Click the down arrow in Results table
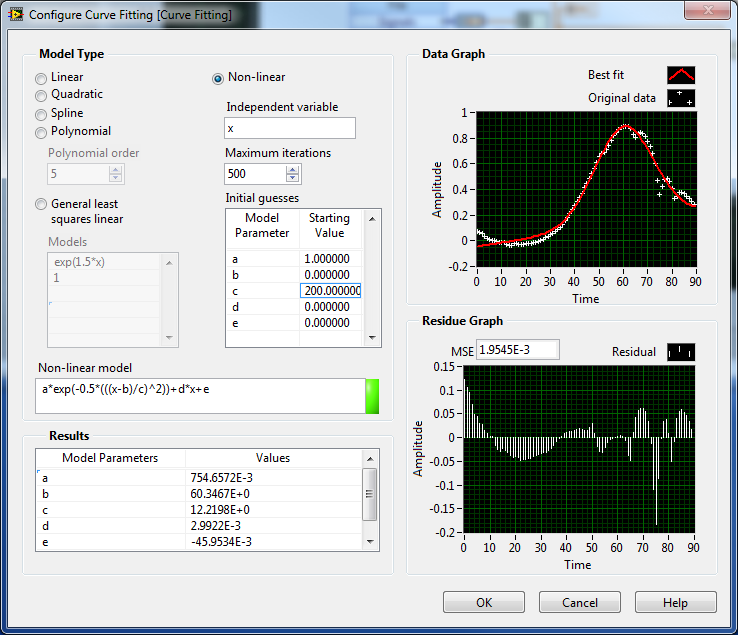This screenshot has width=738, height=635. [x=370, y=542]
